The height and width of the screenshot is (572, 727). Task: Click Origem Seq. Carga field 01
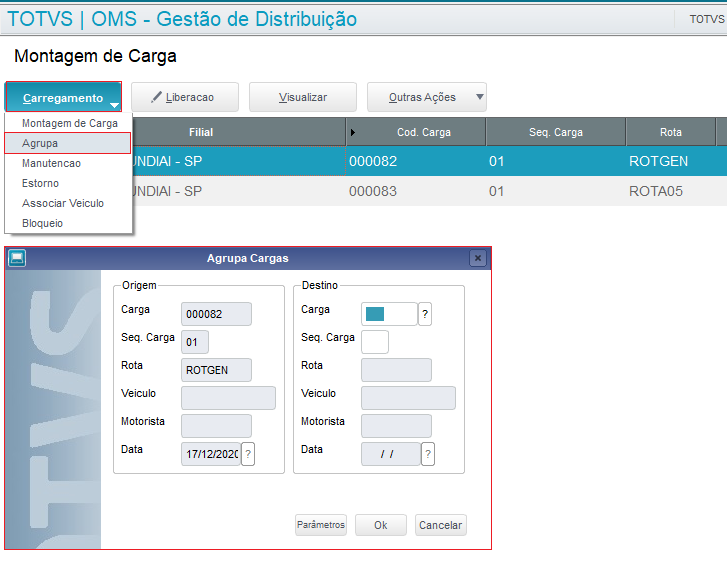pos(195,342)
